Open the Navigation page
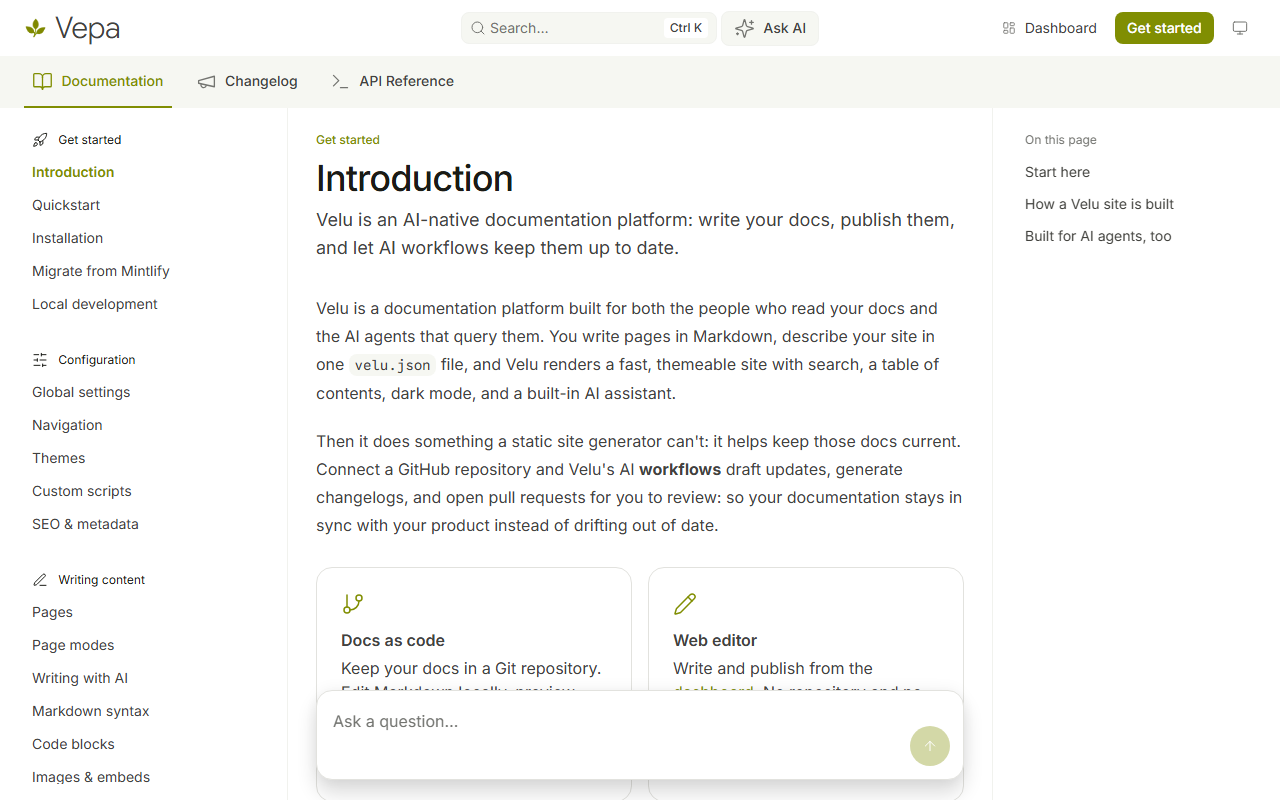This screenshot has width=1280, height=800. click(x=67, y=425)
